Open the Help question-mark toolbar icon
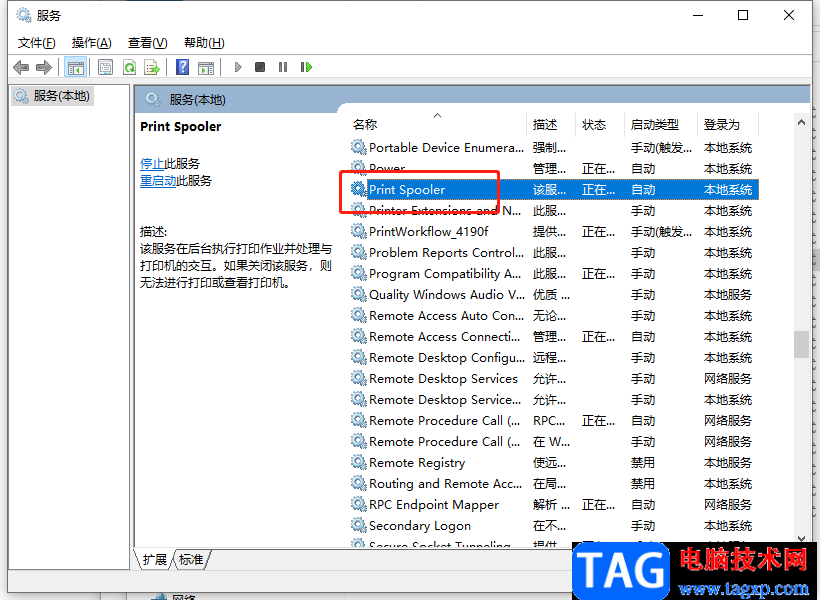The height and width of the screenshot is (600, 820). [183, 67]
